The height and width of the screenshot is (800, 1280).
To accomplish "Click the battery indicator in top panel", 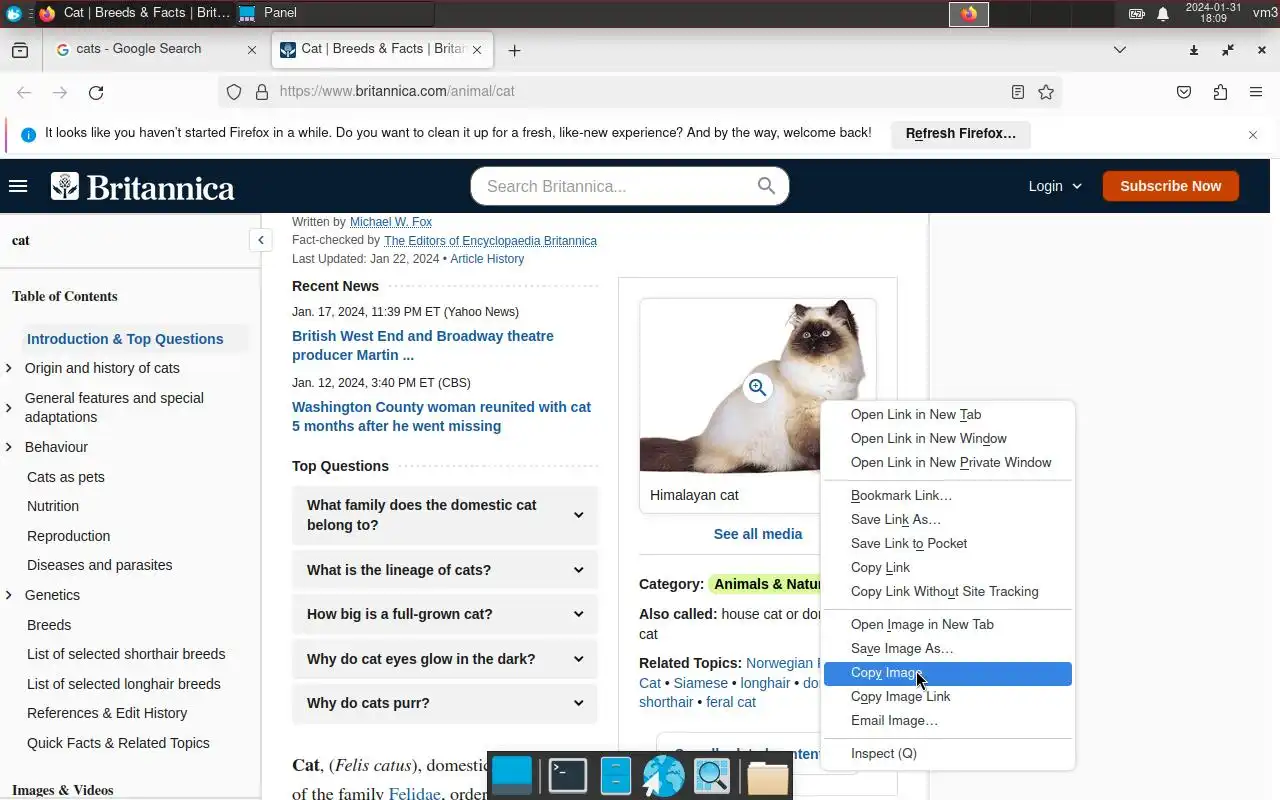I will pyautogui.click(x=1137, y=14).
